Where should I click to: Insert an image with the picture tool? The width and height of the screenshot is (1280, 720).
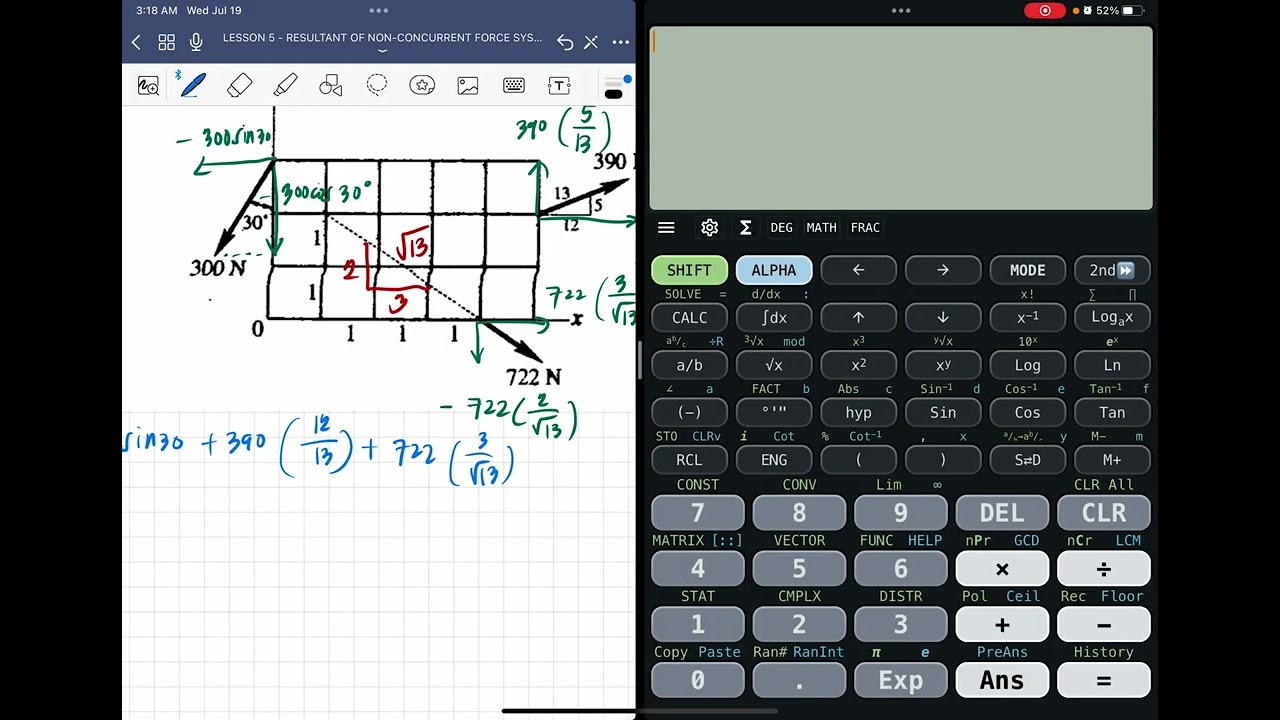[x=468, y=86]
